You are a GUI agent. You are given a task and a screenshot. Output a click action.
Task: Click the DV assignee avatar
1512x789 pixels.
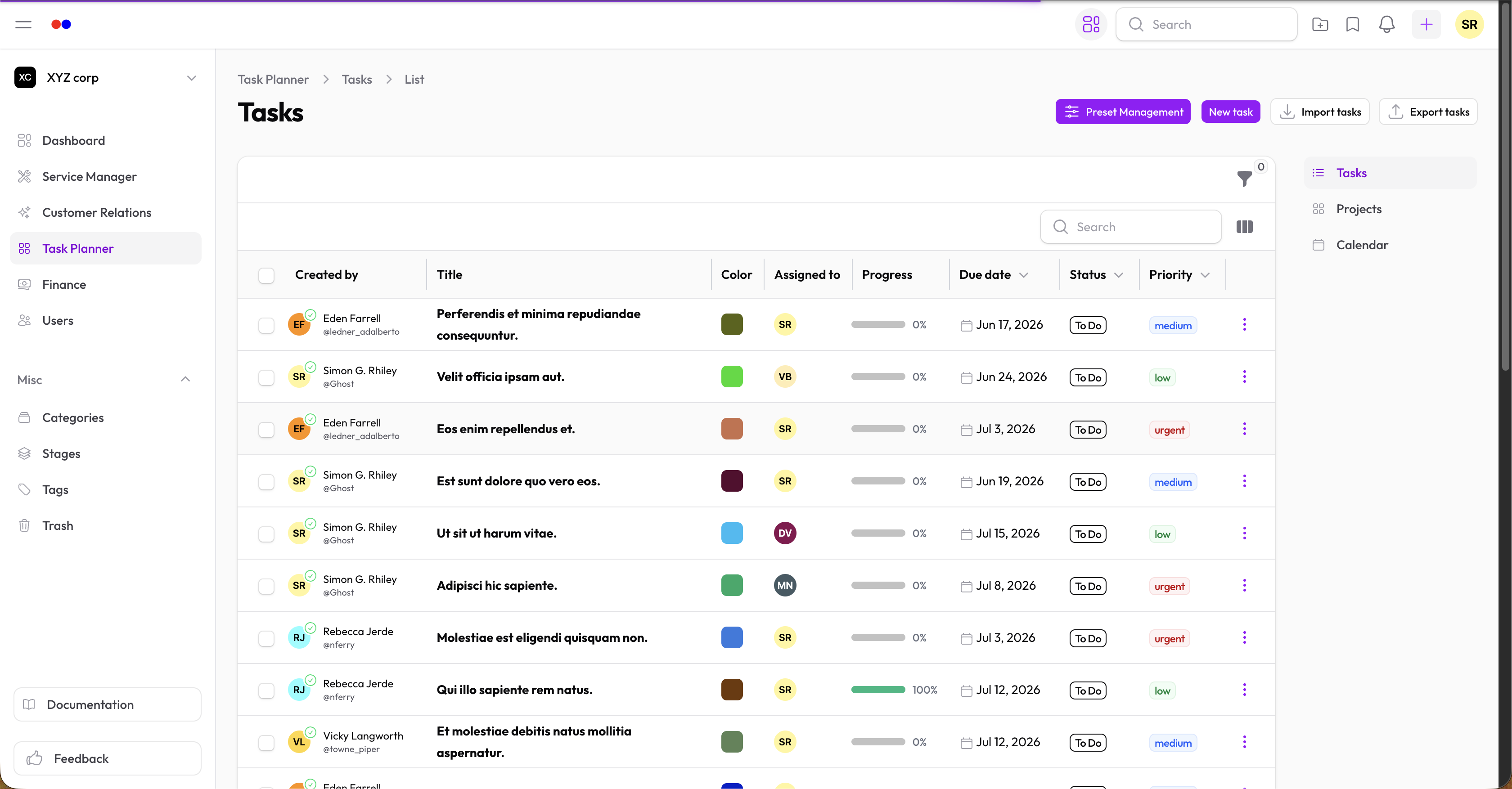(785, 533)
